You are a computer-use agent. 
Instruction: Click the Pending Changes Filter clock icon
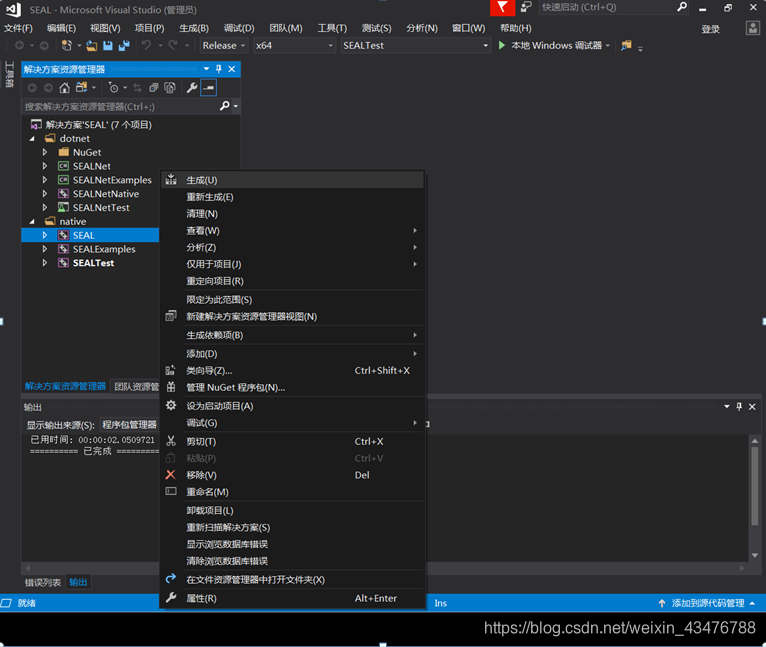click(113, 88)
